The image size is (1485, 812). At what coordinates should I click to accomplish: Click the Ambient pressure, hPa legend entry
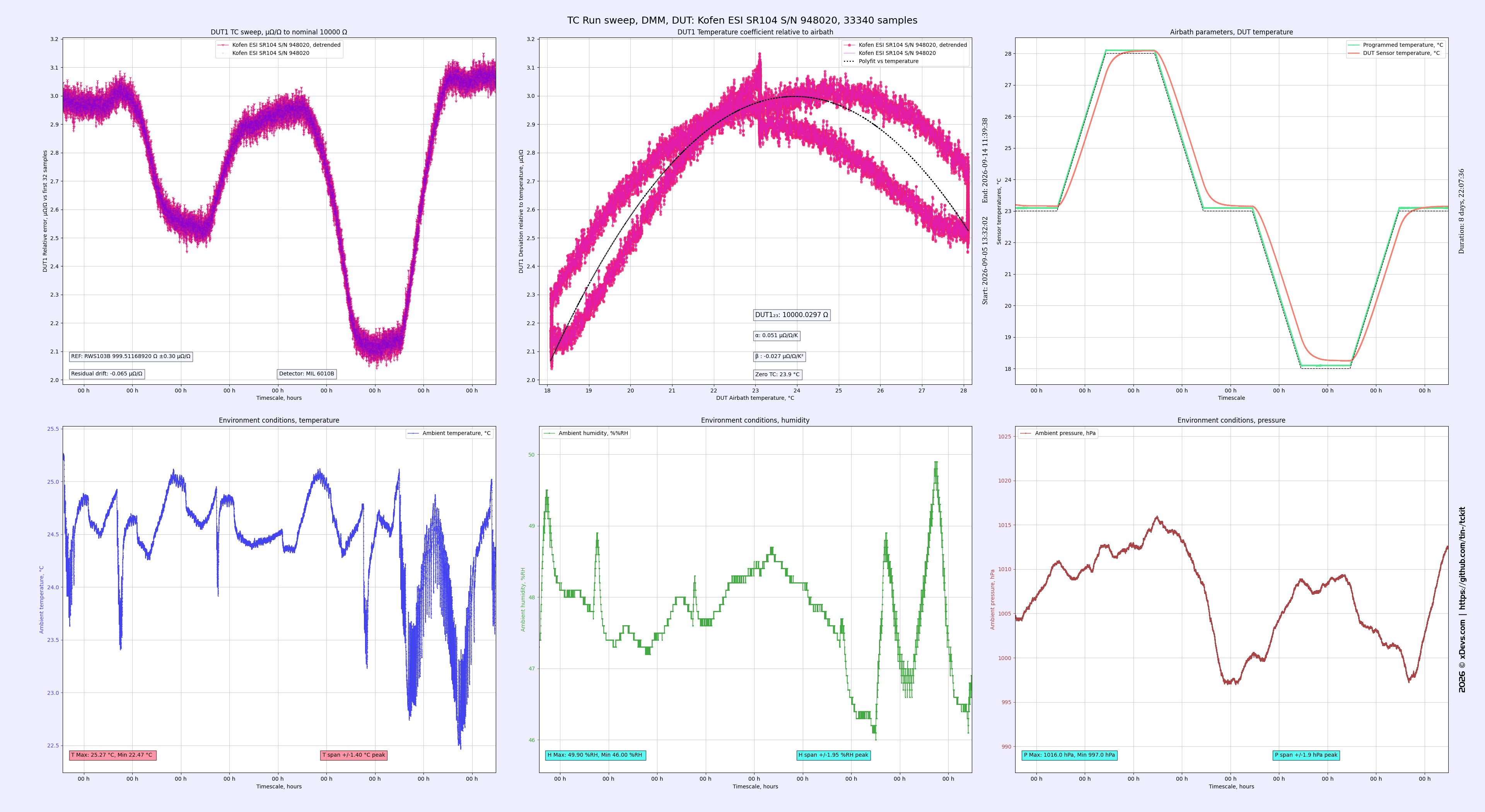1058,433
